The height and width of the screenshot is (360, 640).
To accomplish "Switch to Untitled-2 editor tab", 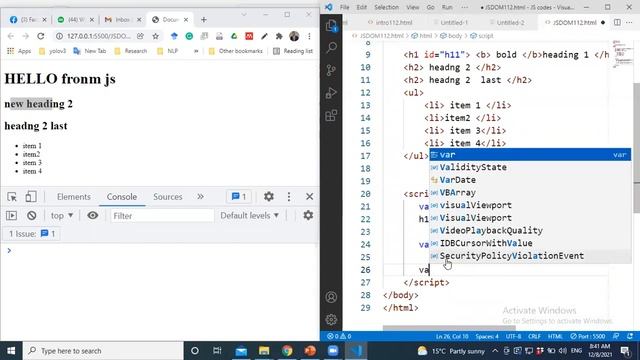I will click(x=510, y=22).
